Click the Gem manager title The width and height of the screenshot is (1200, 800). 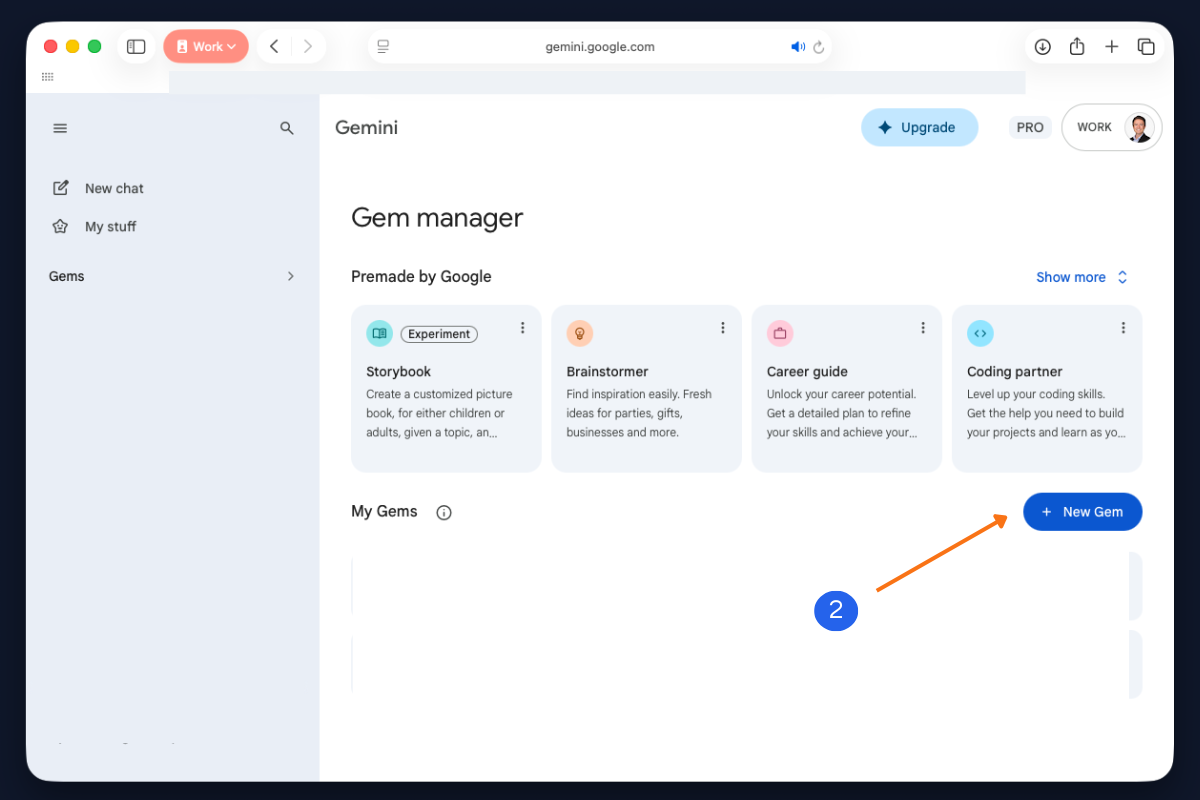tap(437, 218)
